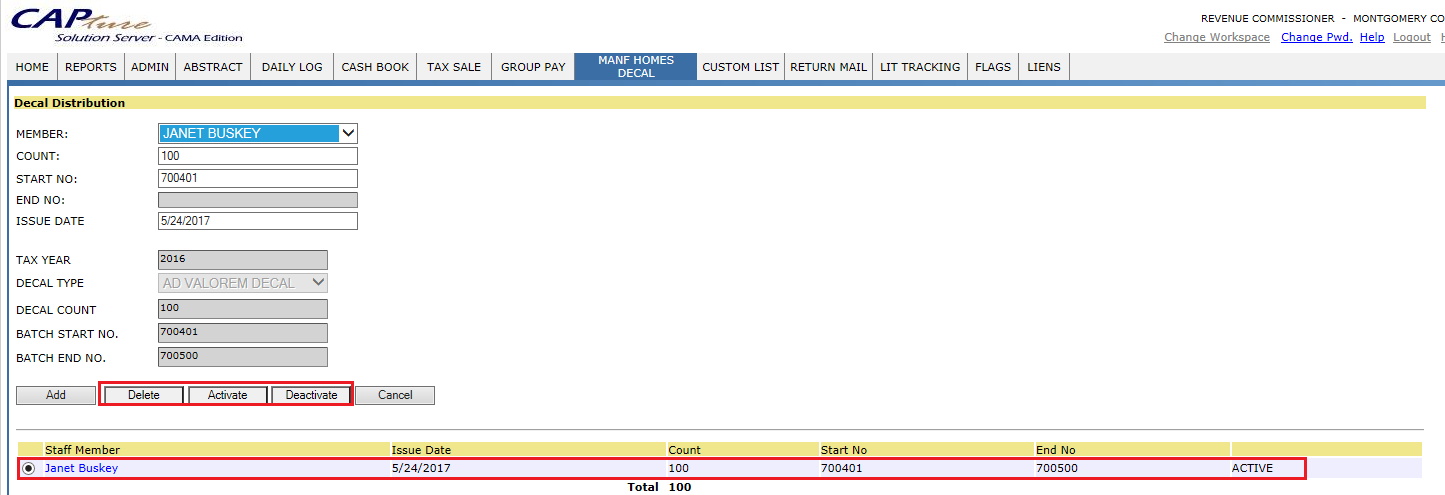Viewport: 1445px width, 495px height.
Task: Click the Activate button
Action: point(227,395)
